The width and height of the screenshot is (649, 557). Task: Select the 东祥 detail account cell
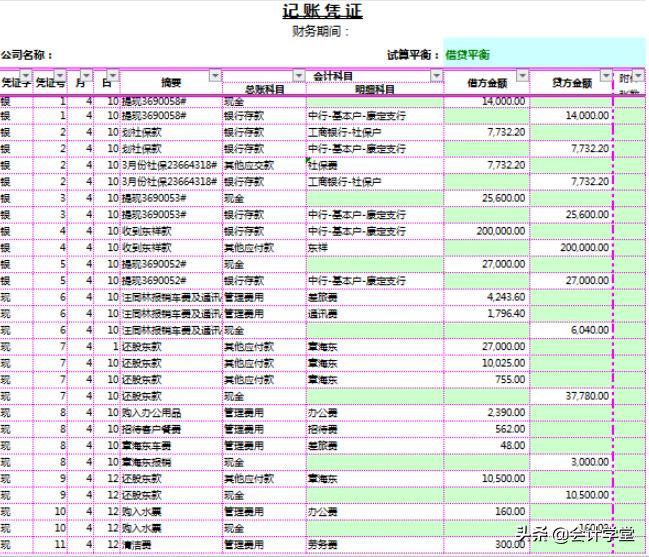coord(375,247)
